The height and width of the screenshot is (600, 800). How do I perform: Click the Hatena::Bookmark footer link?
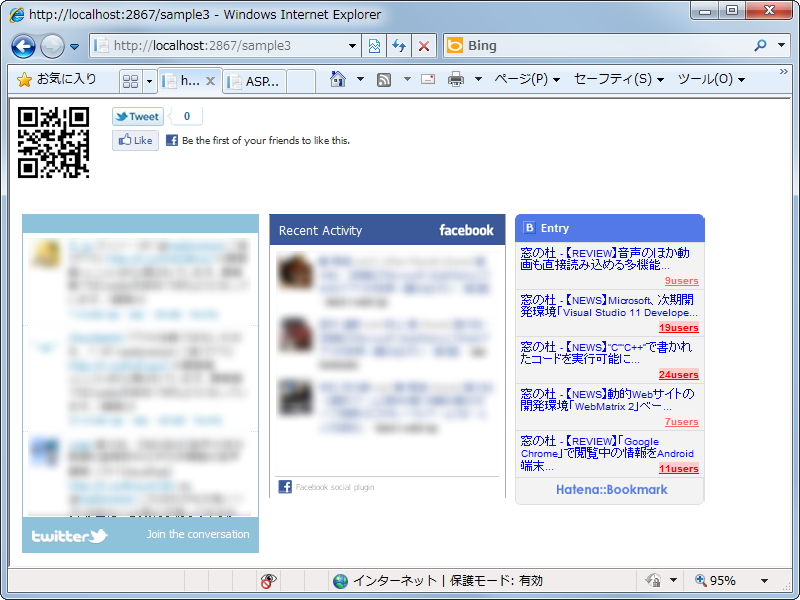coord(611,490)
